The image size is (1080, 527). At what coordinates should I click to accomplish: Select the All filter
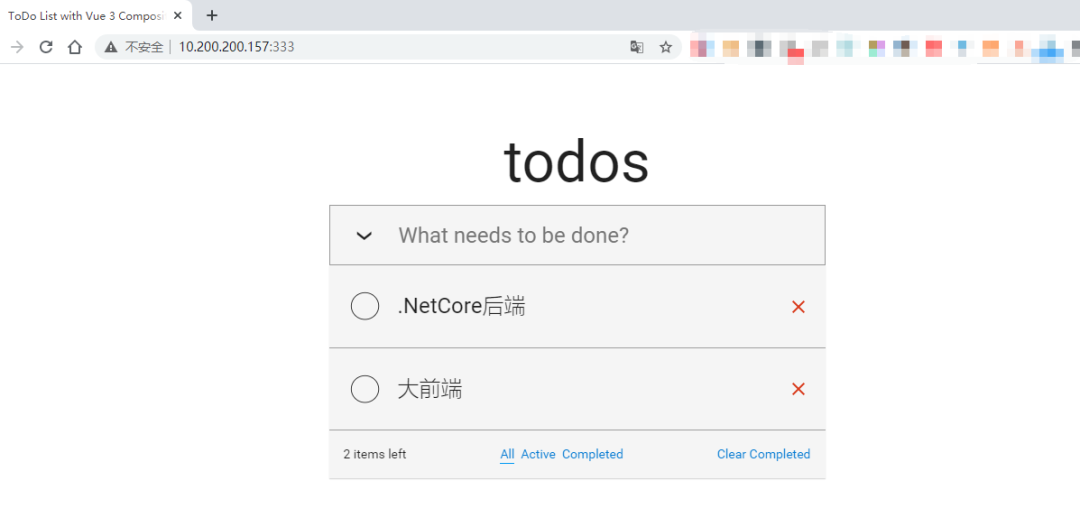(507, 454)
